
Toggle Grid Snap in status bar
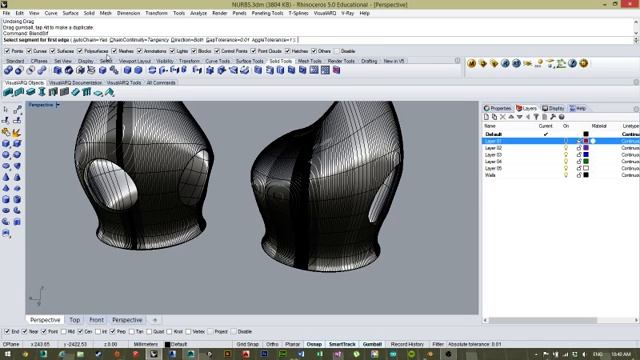click(x=247, y=344)
